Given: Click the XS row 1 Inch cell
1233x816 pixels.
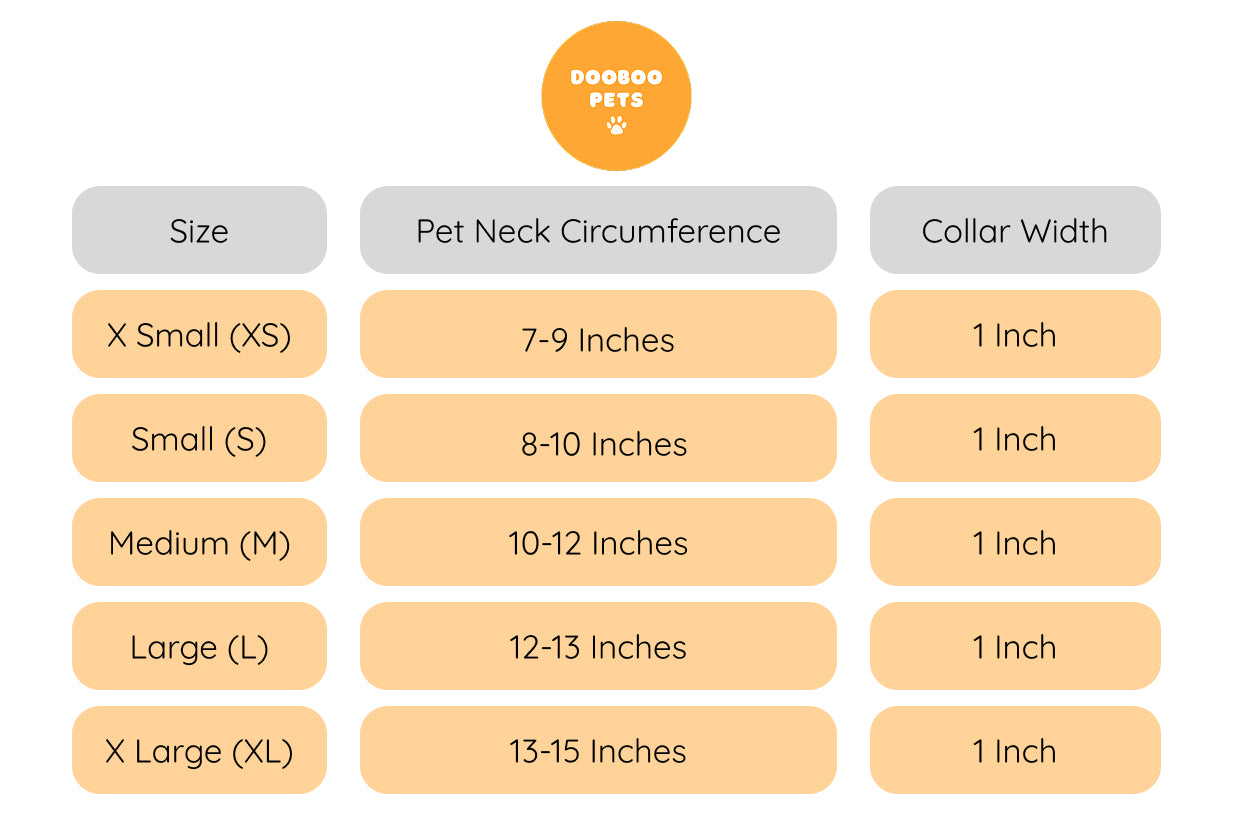Looking at the screenshot, I should [x=1014, y=335].
